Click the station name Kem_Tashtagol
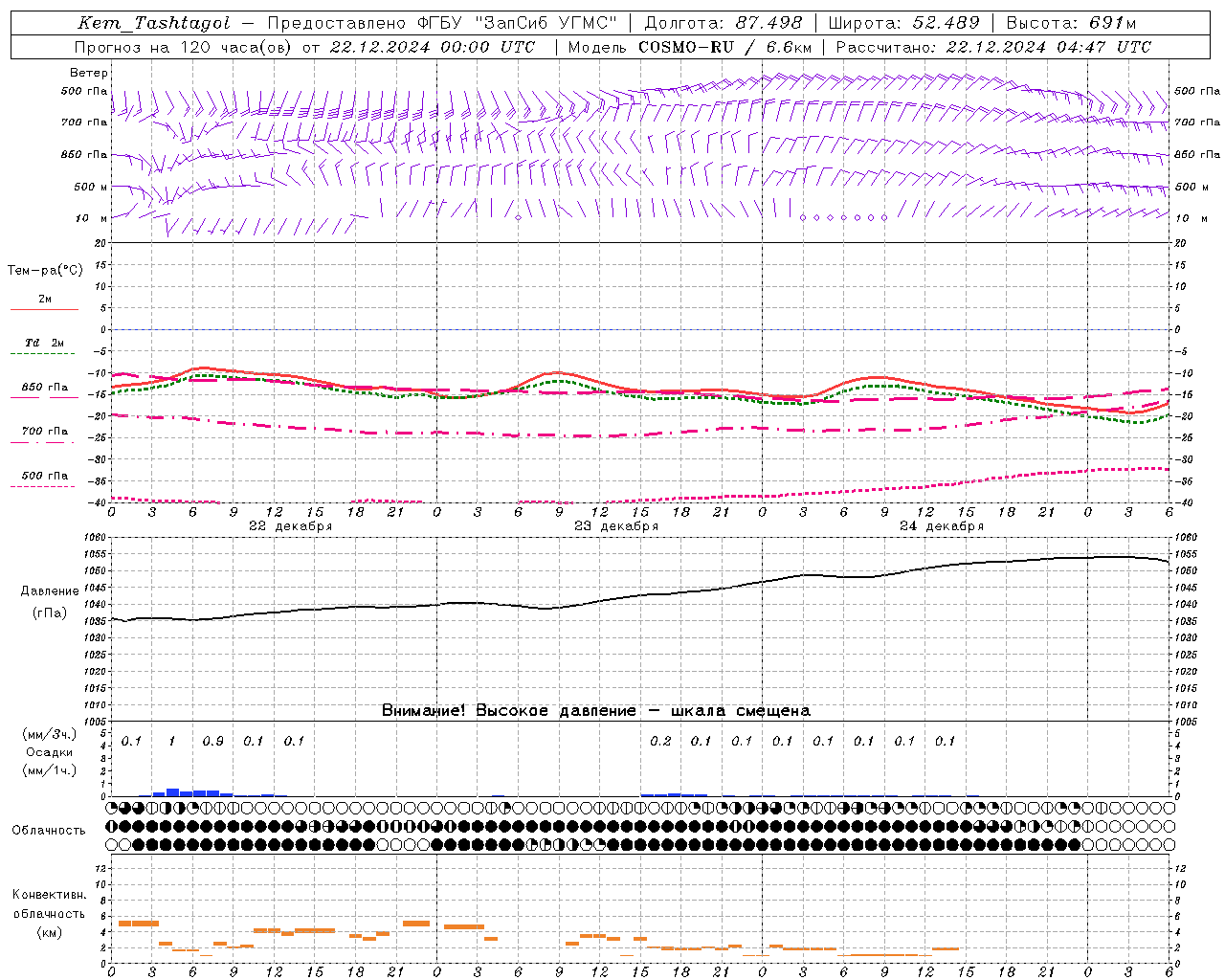The height and width of the screenshot is (980, 1225). pos(154,24)
